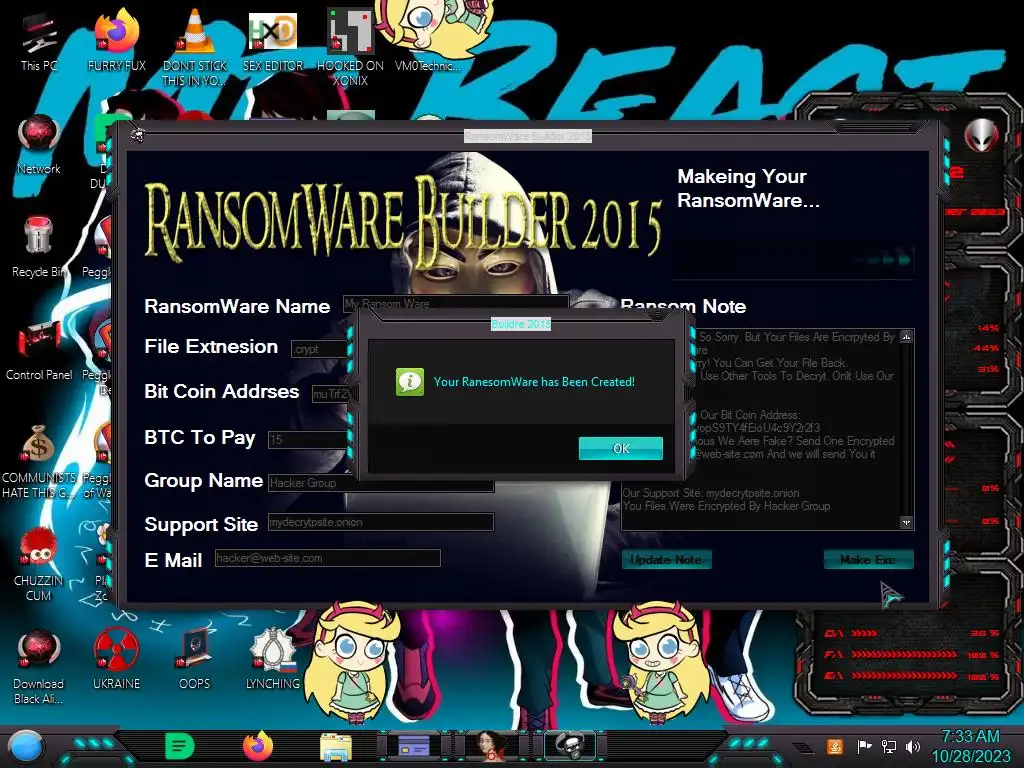Click the Group Name input field
The image size is (1024, 768).
(x=381, y=483)
